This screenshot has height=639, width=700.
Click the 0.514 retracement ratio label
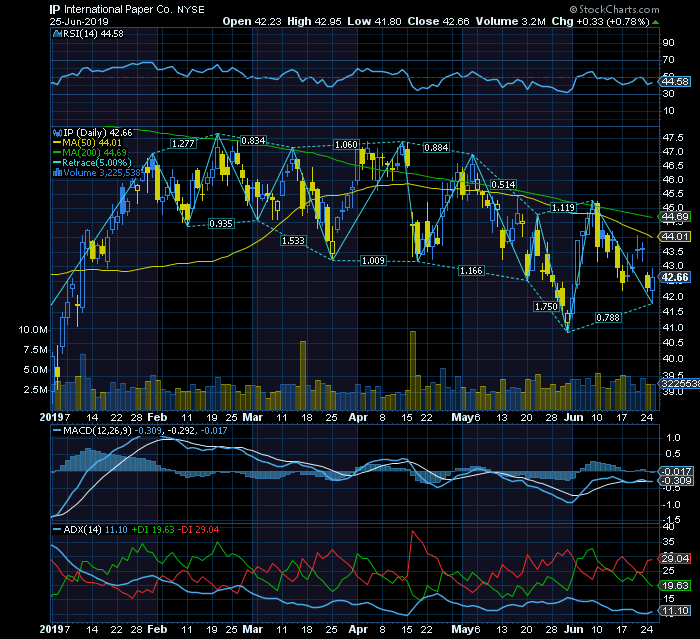(x=503, y=184)
